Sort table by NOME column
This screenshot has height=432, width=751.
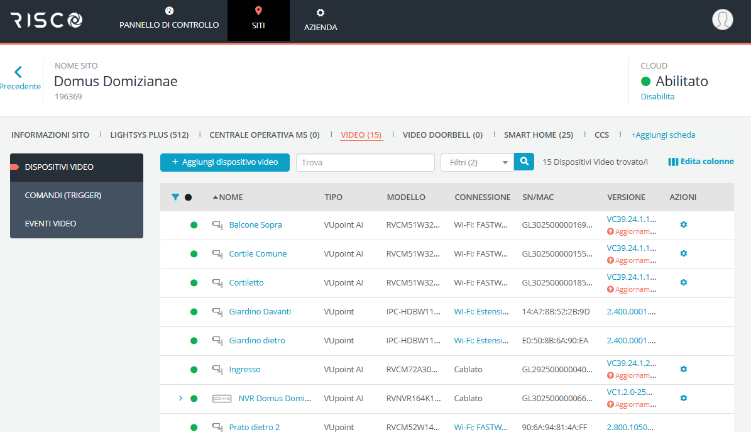(x=229, y=197)
